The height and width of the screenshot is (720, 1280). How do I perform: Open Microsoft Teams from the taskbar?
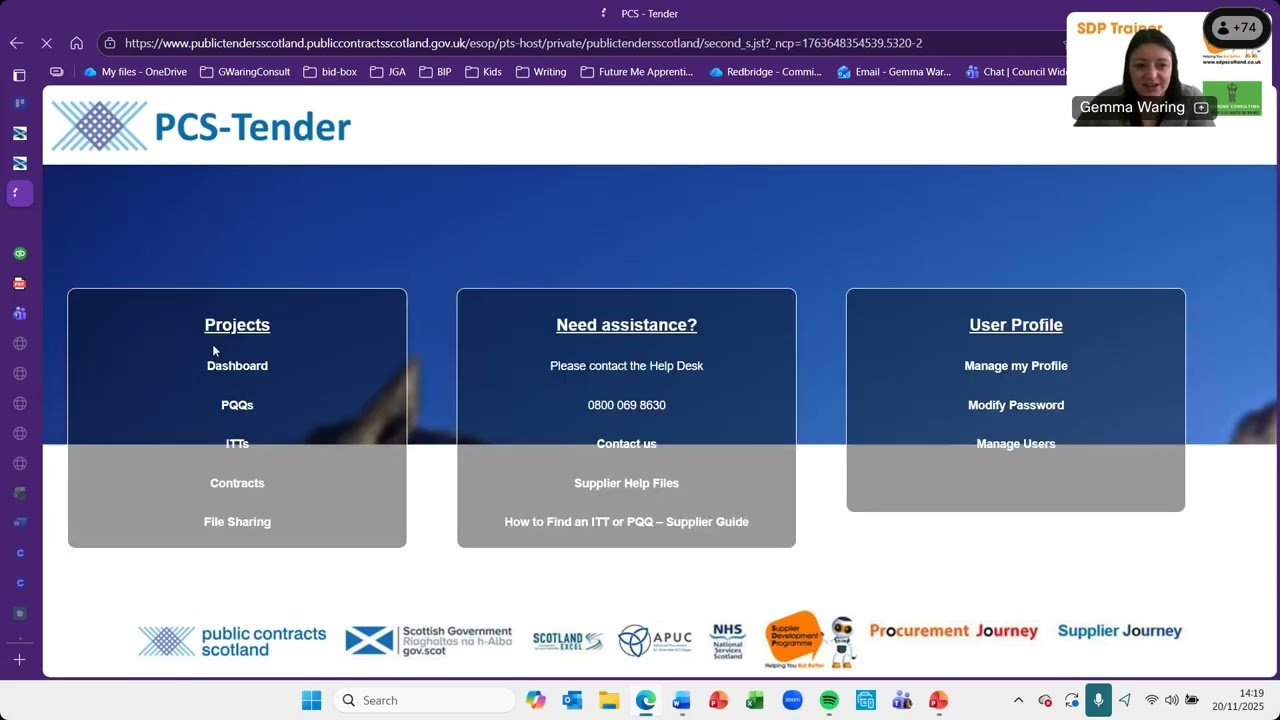902,700
